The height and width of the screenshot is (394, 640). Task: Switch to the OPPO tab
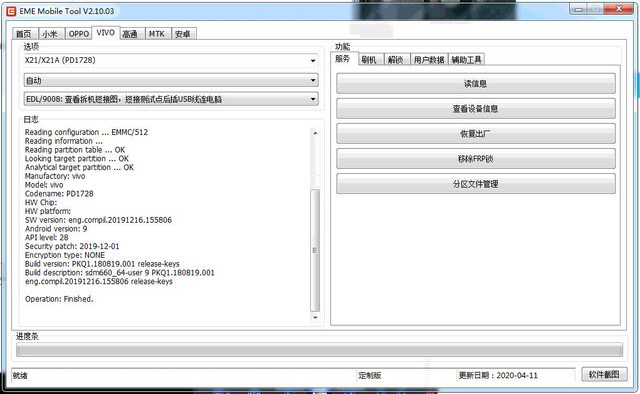[x=78, y=34]
